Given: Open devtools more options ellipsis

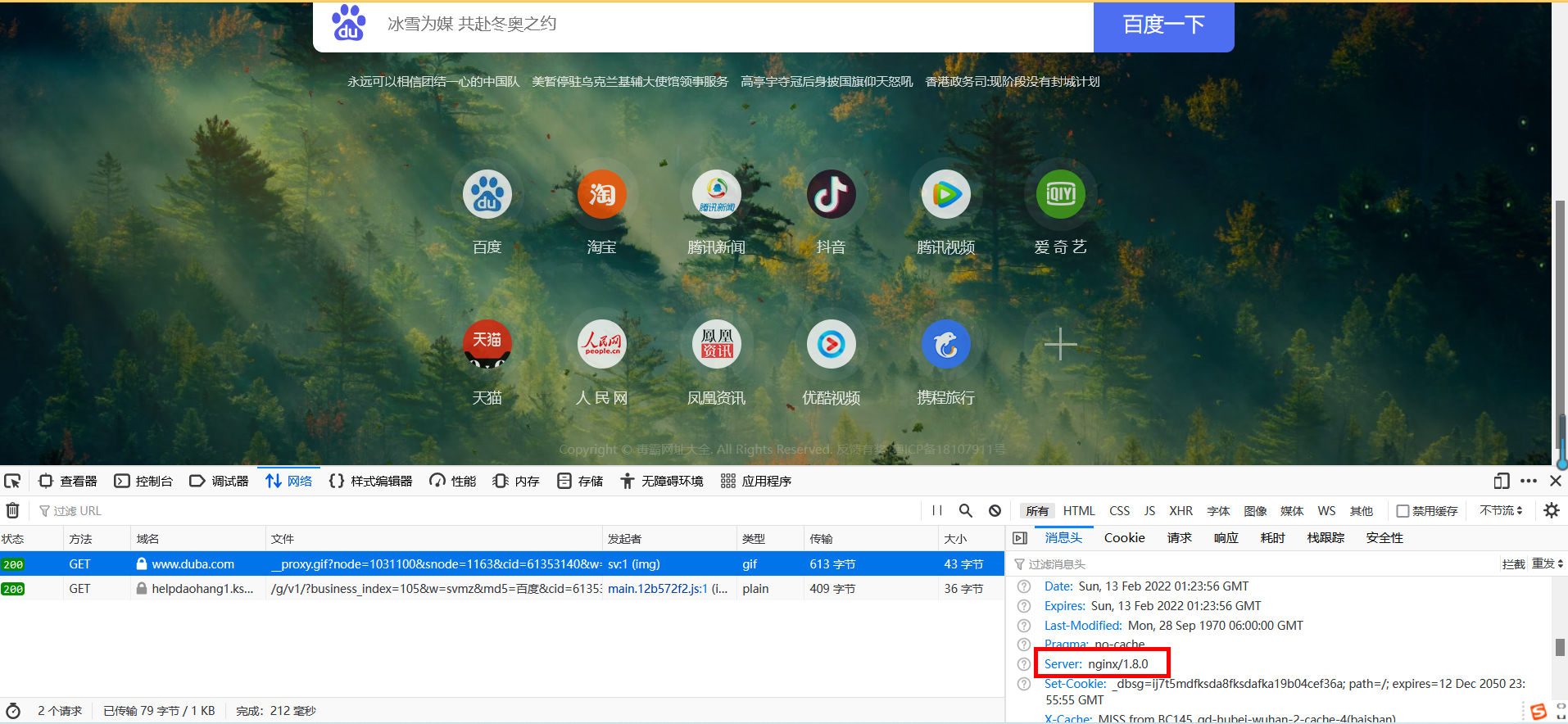Looking at the screenshot, I should [x=1529, y=481].
